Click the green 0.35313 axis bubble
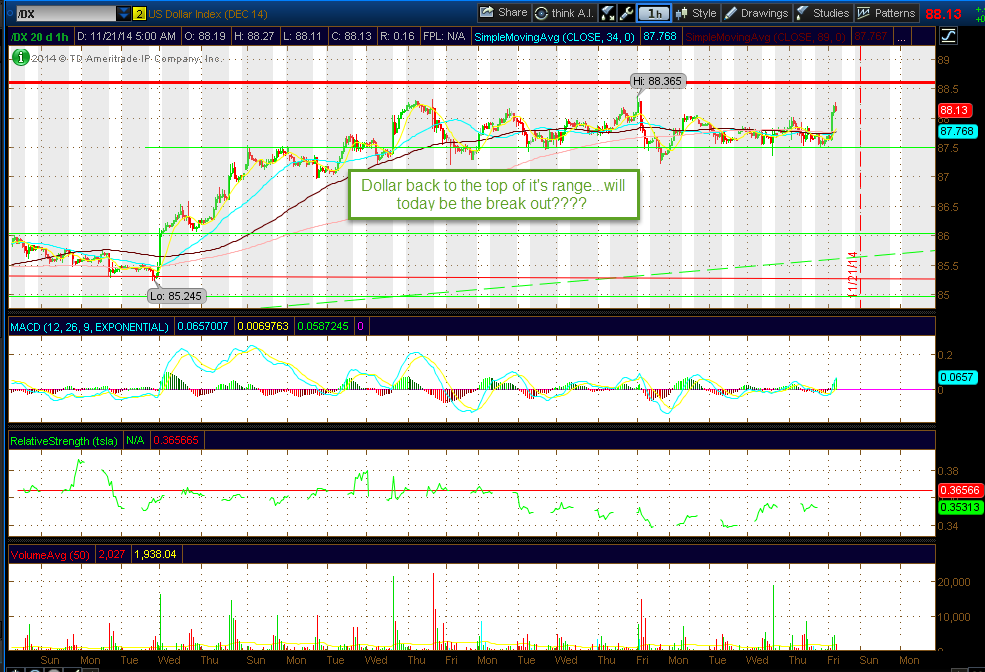 [x=960, y=507]
